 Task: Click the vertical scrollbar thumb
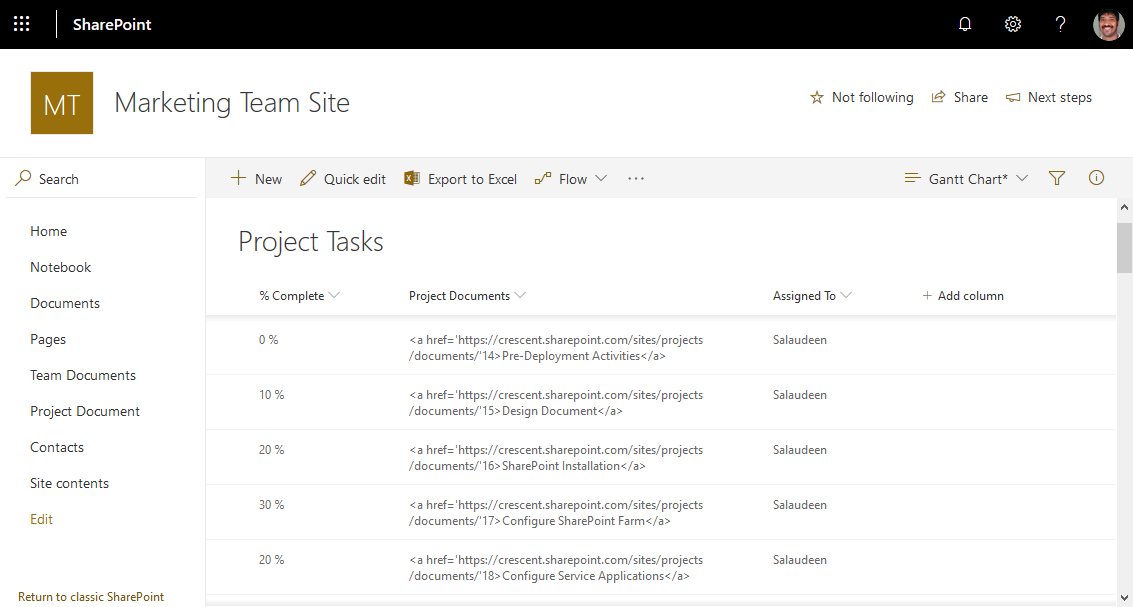(1124, 247)
